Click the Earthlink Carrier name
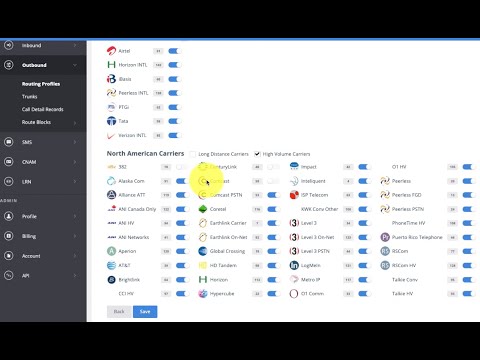 tap(228, 223)
